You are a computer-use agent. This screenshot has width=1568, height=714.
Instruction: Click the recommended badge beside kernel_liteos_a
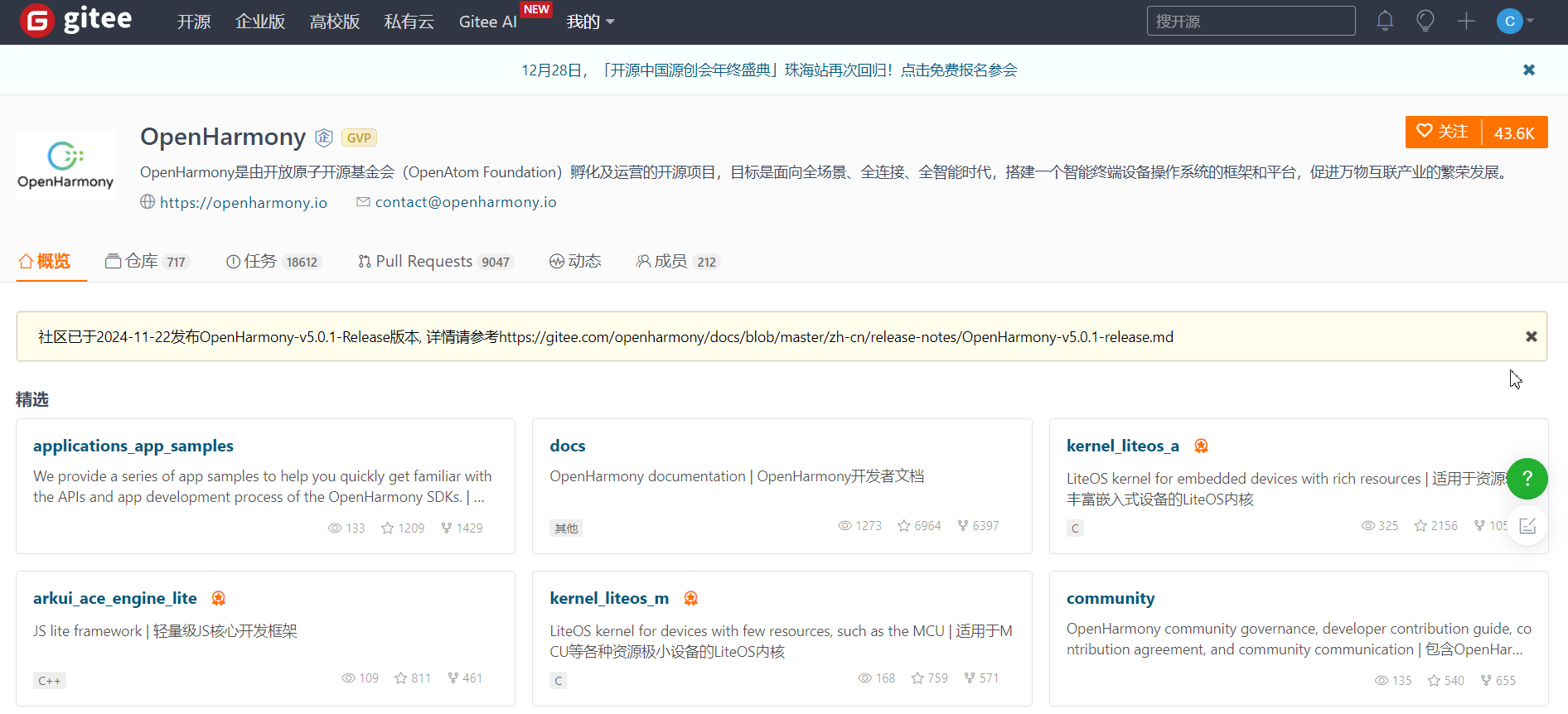tap(1201, 446)
